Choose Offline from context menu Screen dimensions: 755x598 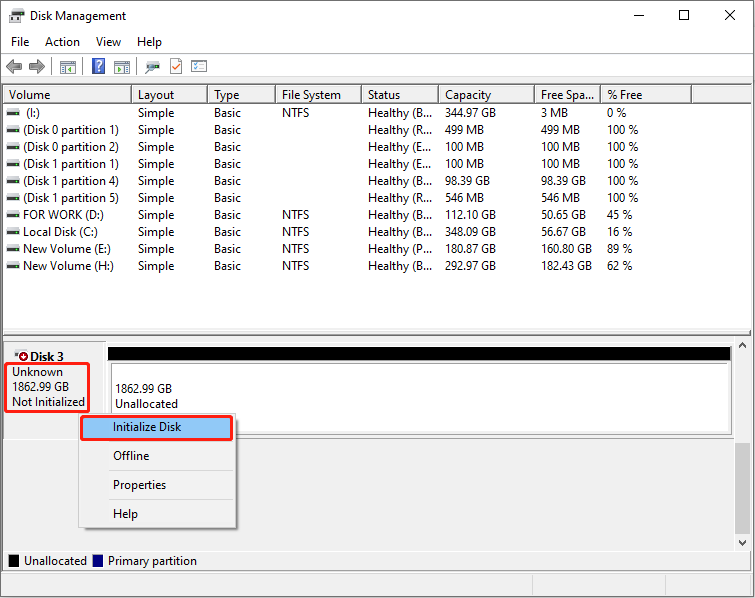coord(157,456)
